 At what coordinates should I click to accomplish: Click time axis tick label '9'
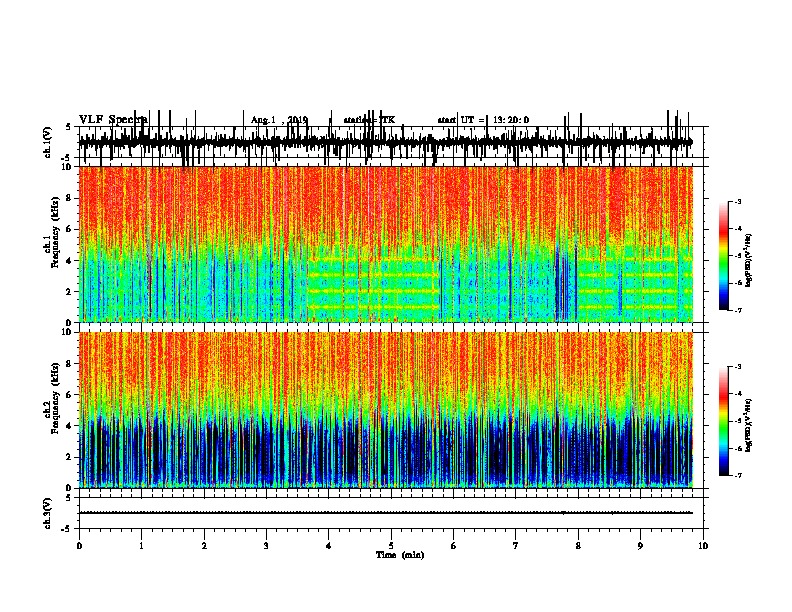[640, 546]
